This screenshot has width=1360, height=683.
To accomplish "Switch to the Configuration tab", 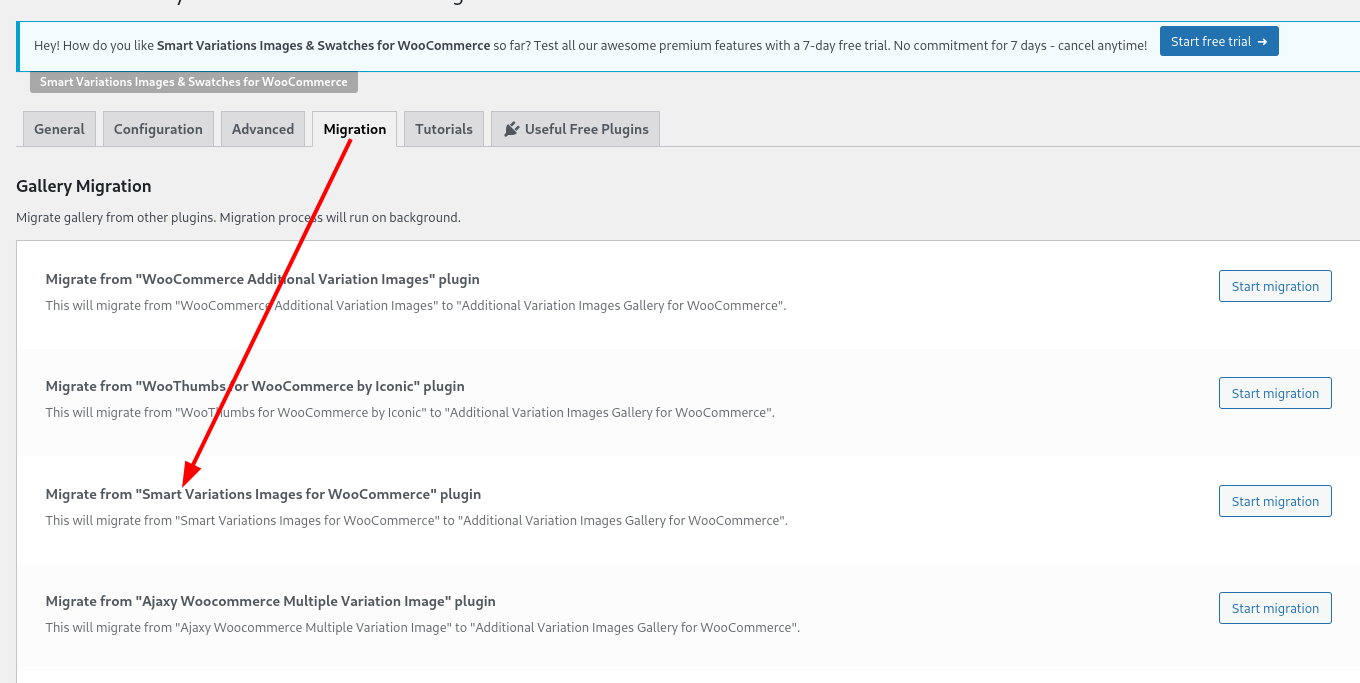I will [158, 129].
